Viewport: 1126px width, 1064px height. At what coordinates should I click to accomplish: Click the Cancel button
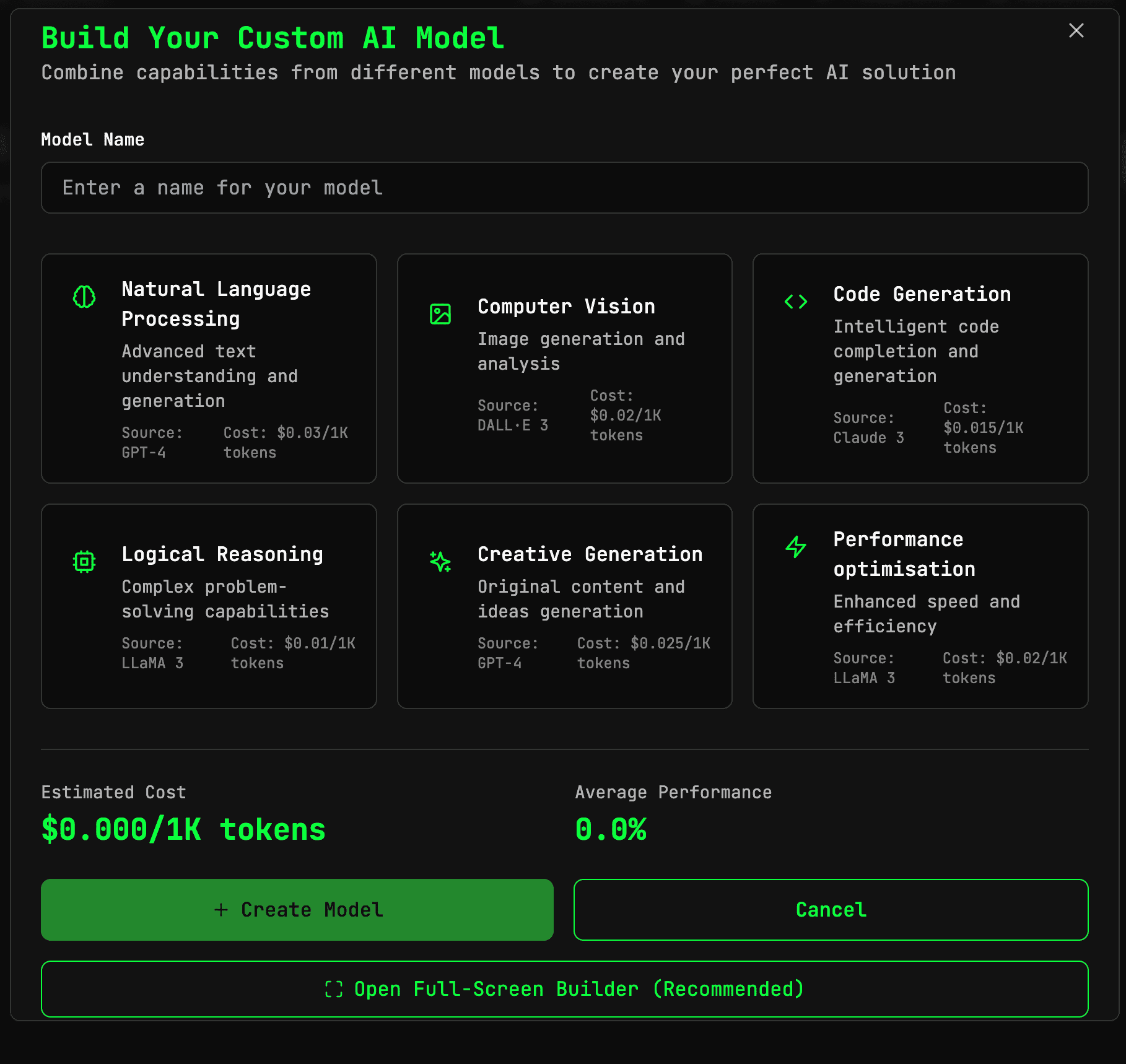pyautogui.click(x=830, y=910)
